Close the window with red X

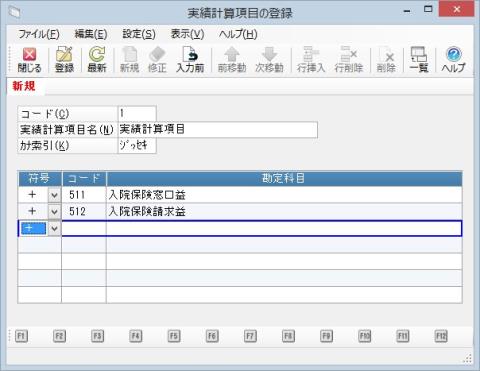point(456,9)
